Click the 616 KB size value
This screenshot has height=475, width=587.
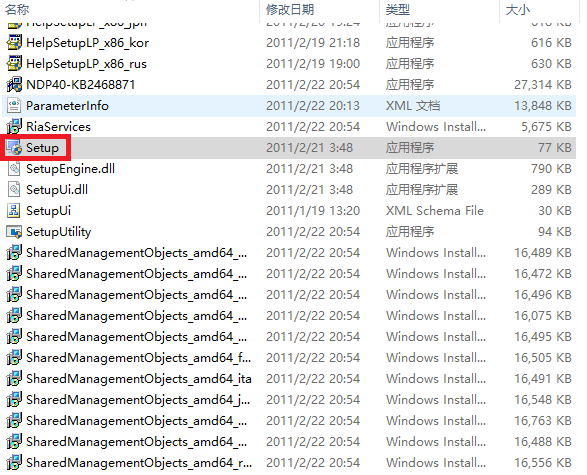click(551, 43)
